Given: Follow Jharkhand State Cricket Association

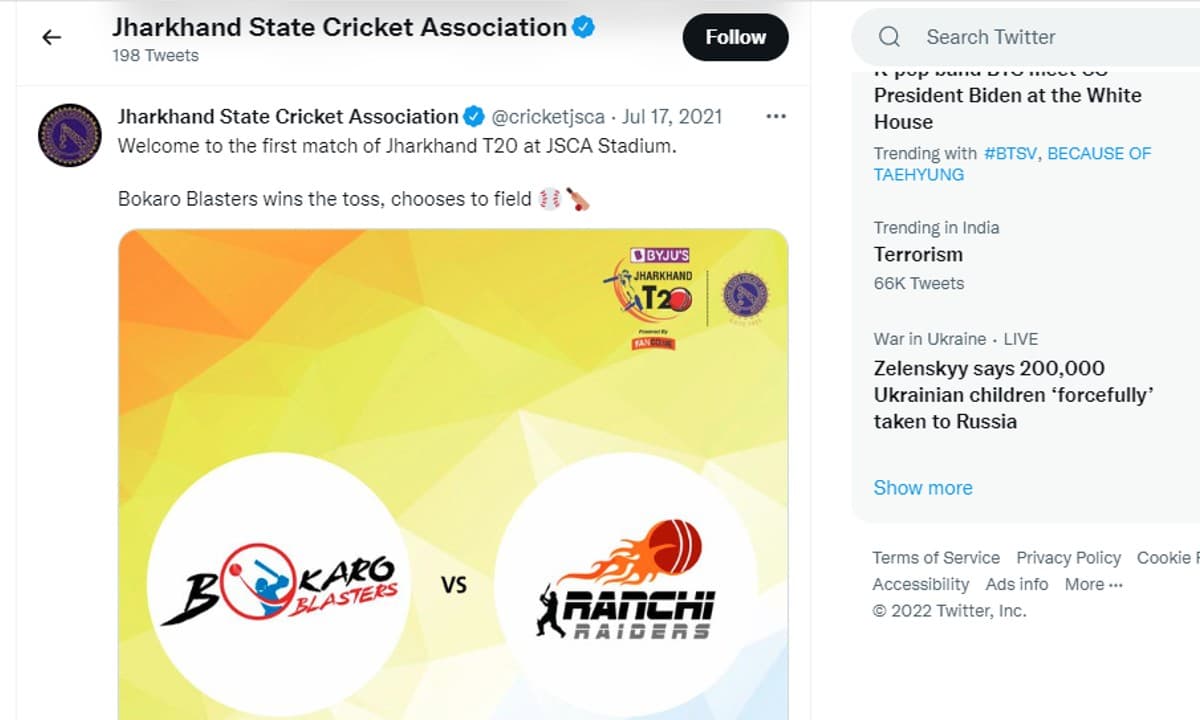Looking at the screenshot, I should tap(735, 37).
